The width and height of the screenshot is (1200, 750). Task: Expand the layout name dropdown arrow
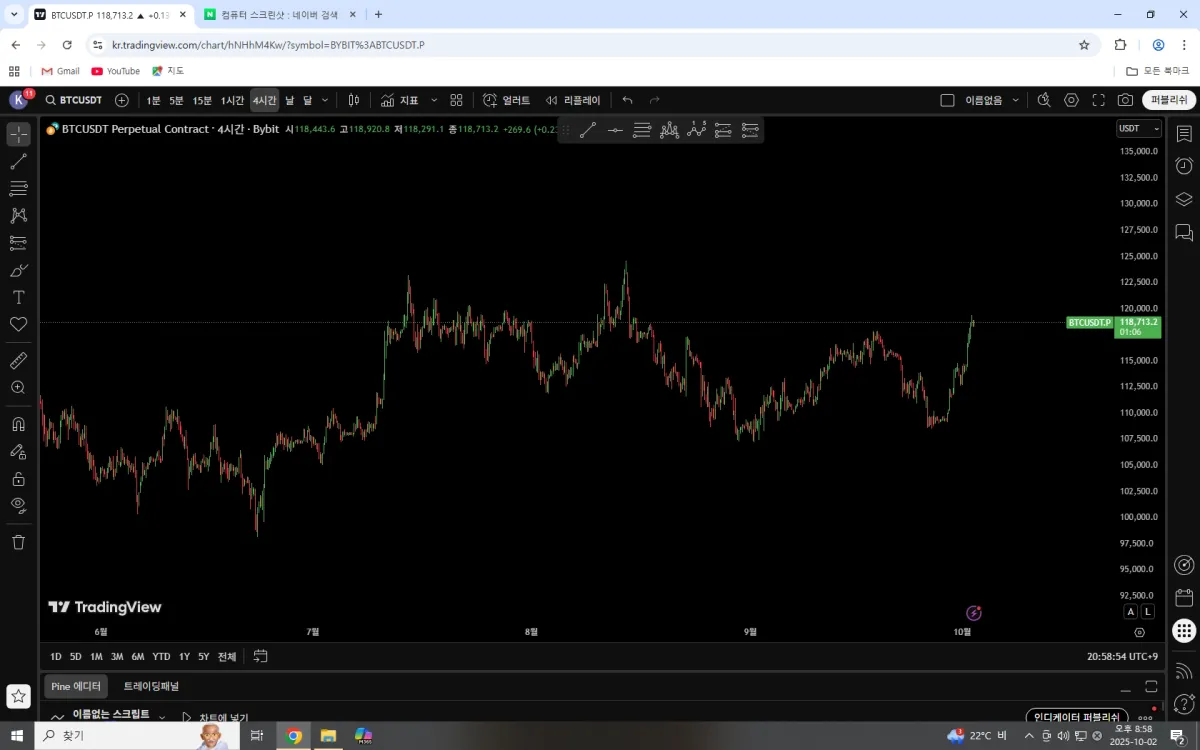(x=1015, y=100)
